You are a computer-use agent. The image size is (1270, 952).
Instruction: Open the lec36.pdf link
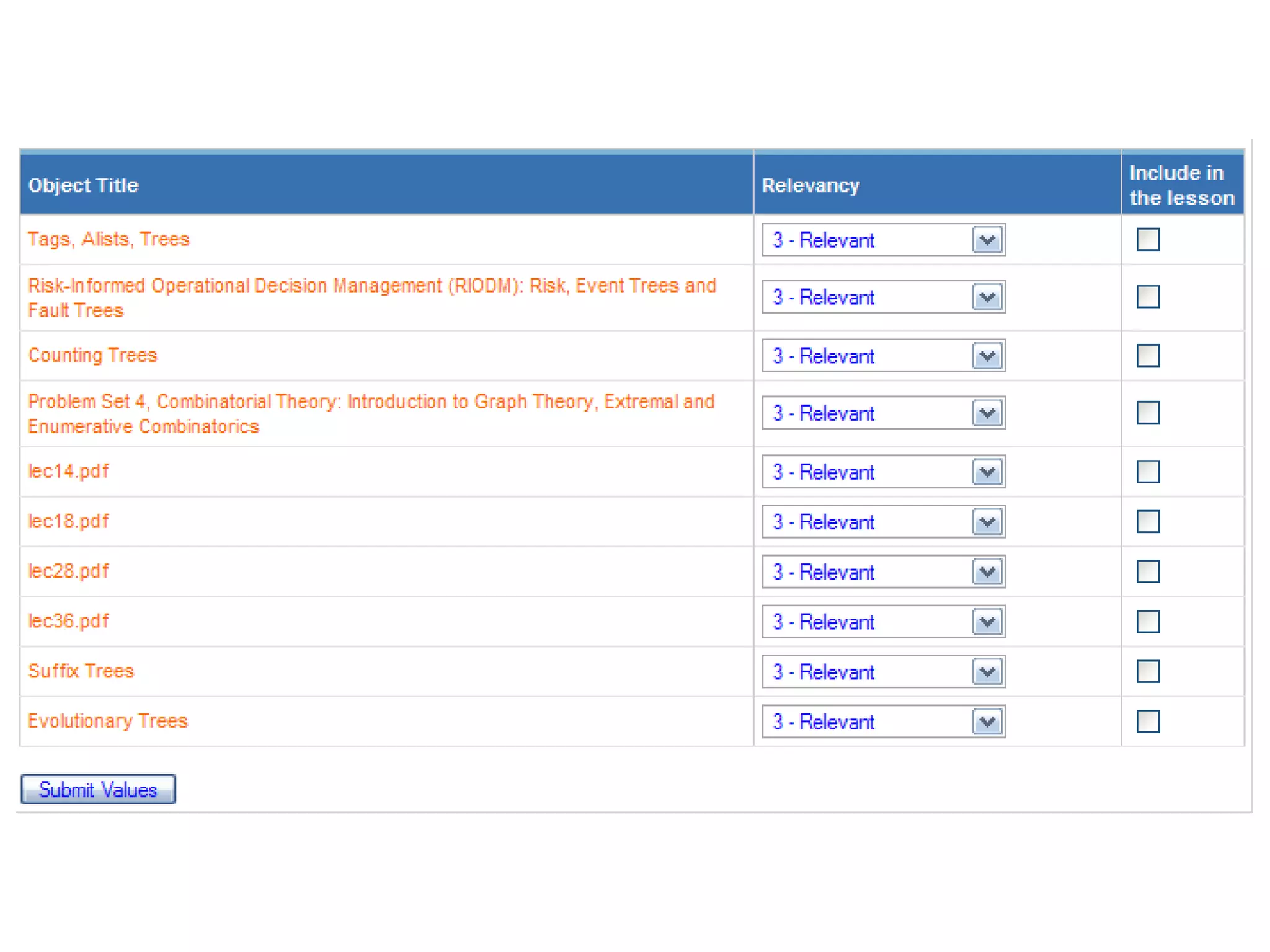(68, 621)
